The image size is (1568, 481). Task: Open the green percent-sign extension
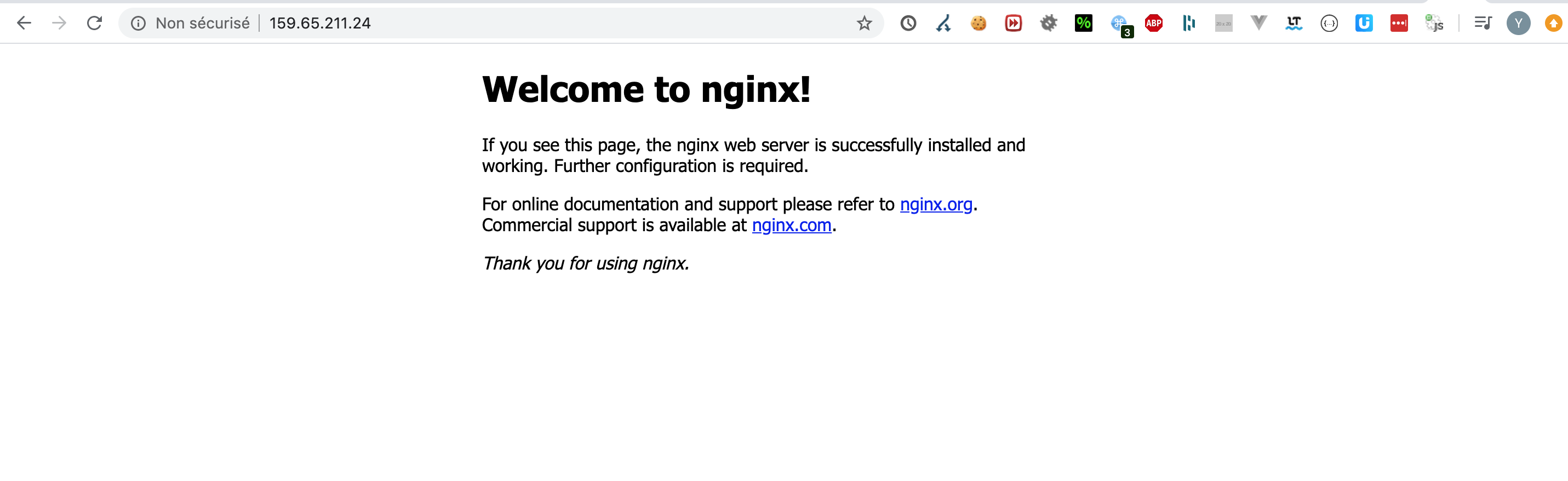pyautogui.click(x=1084, y=23)
